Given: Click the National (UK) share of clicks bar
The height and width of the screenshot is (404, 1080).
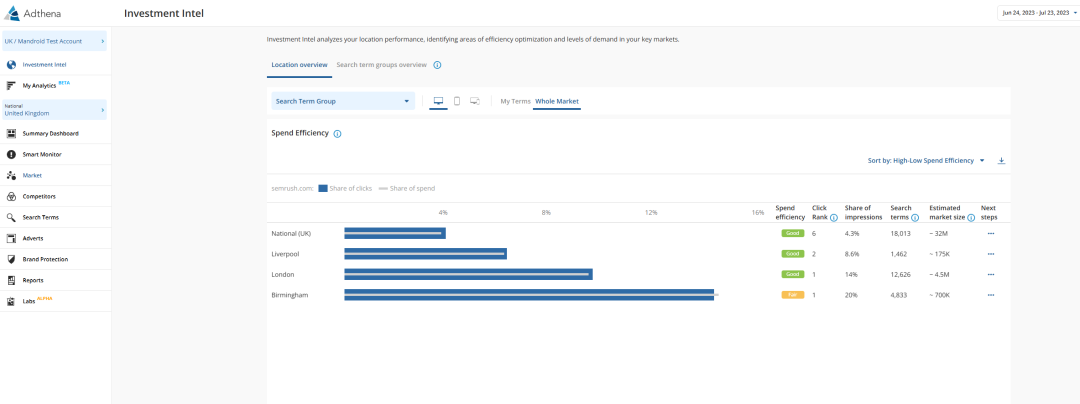Looking at the screenshot, I should [395, 233].
